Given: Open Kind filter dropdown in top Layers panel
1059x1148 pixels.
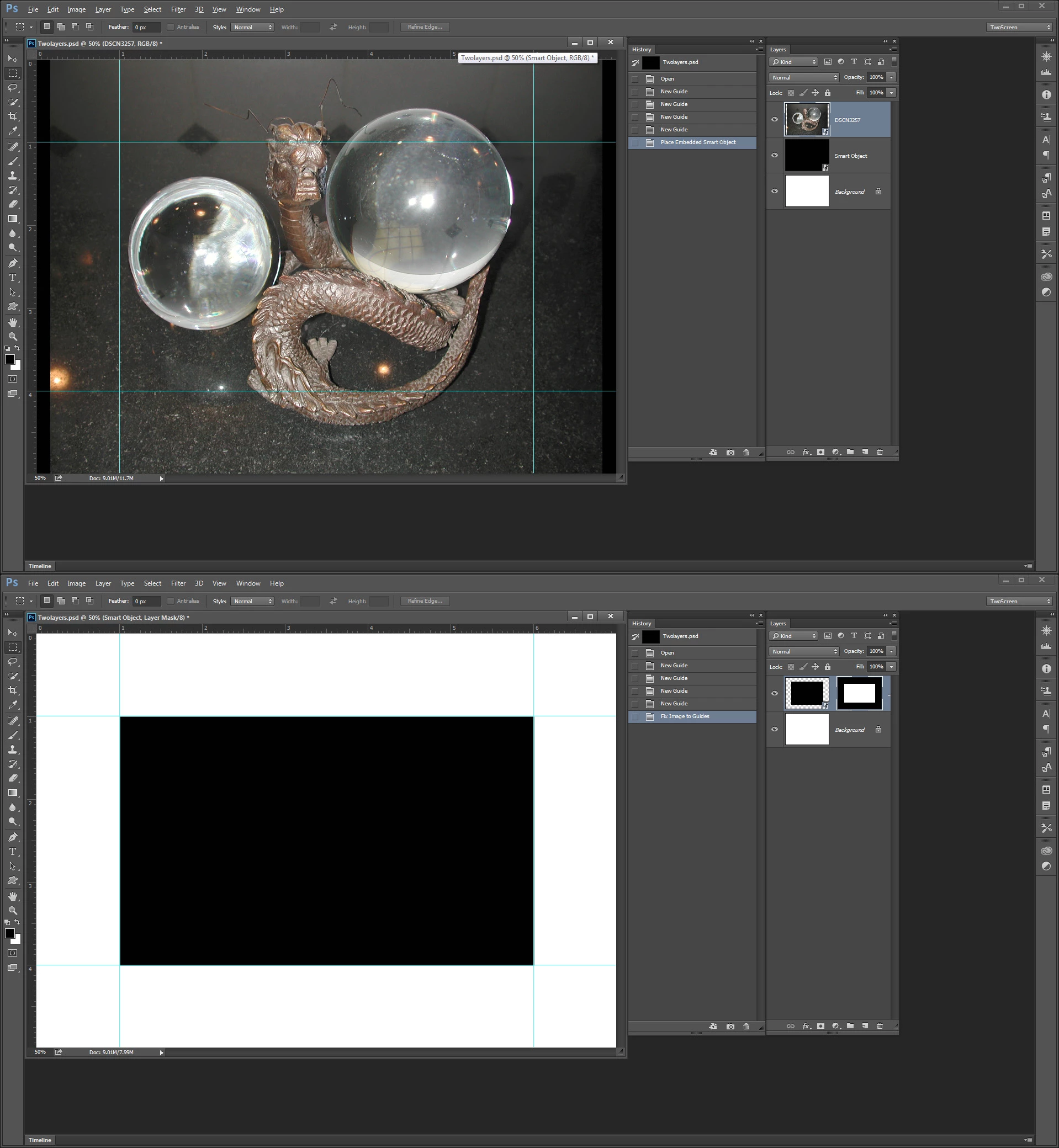Looking at the screenshot, I should [x=793, y=62].
